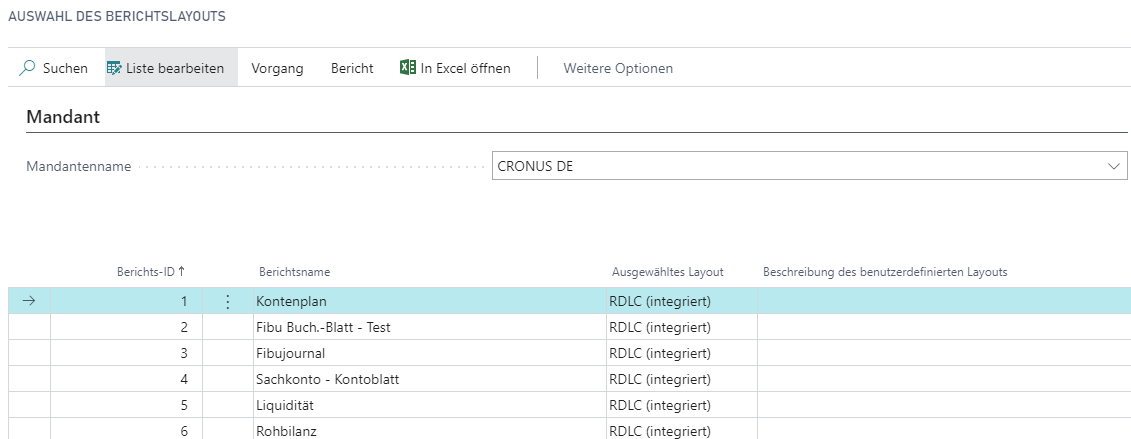Open the Vorgang menu
Image resolution: width=1131 pixels, height=439 pixels.
(x=277, y=68)
